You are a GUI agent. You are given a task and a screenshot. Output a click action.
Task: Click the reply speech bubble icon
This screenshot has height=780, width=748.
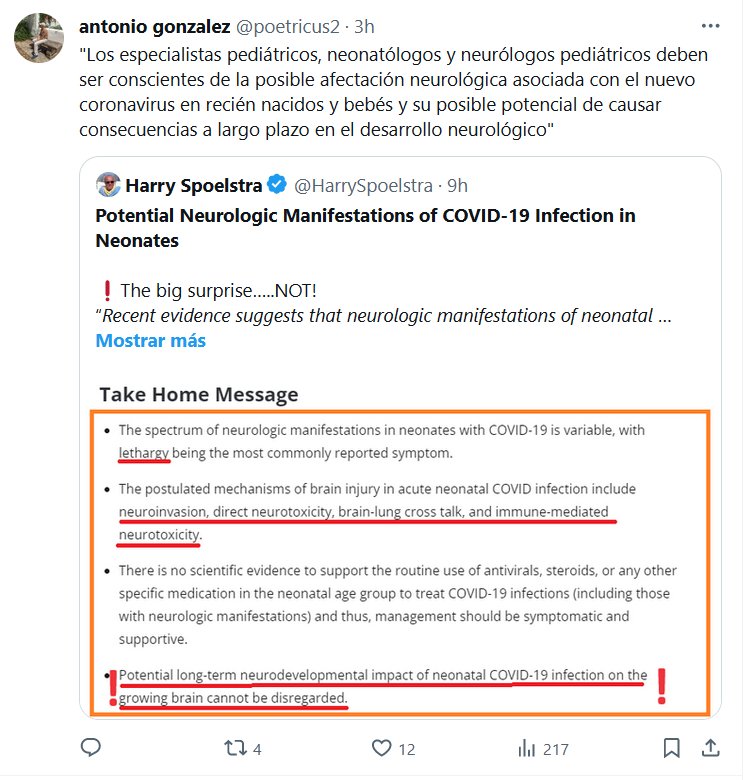[91, 748]
